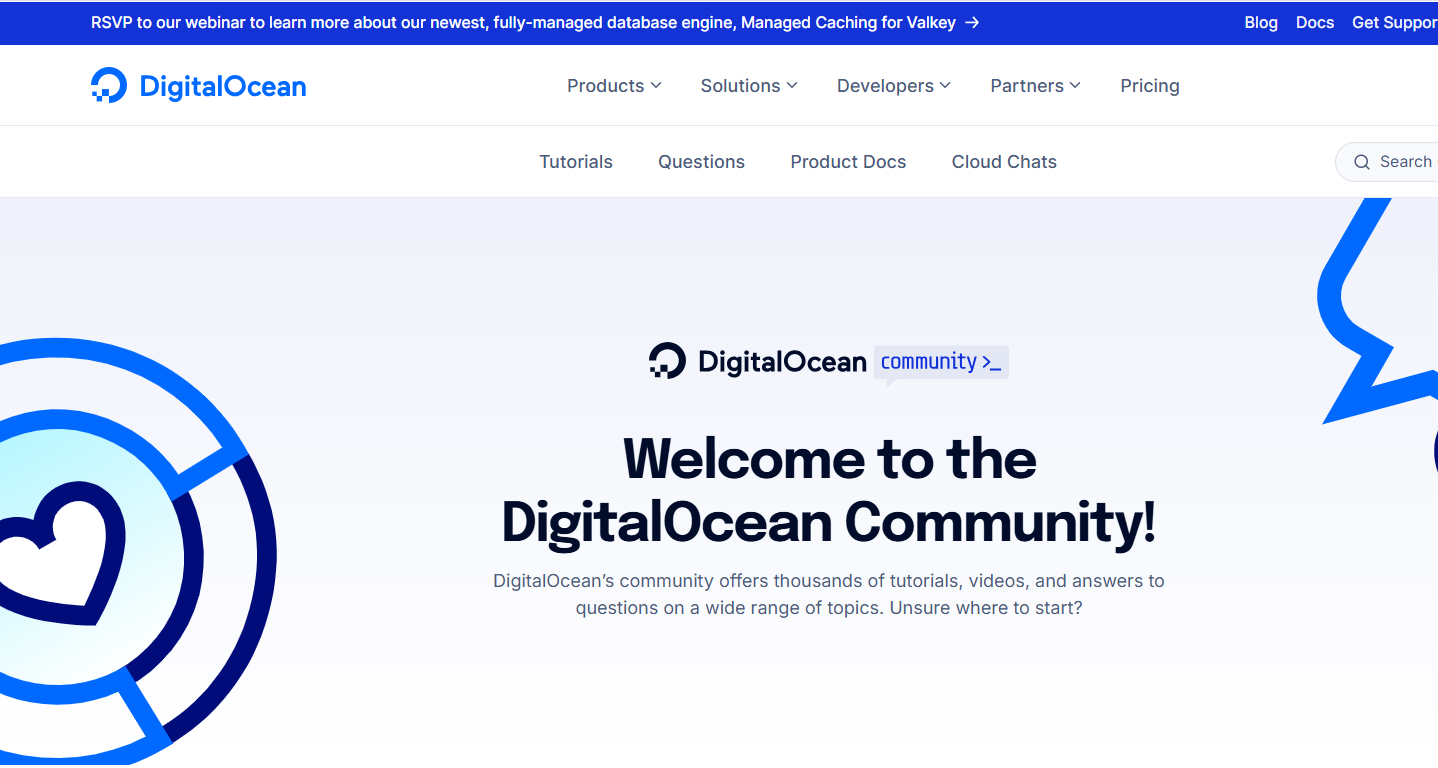Screen dimensions: 1438x768
Task: Switch to the Tutorials tab
Action: tap(576, 161)
